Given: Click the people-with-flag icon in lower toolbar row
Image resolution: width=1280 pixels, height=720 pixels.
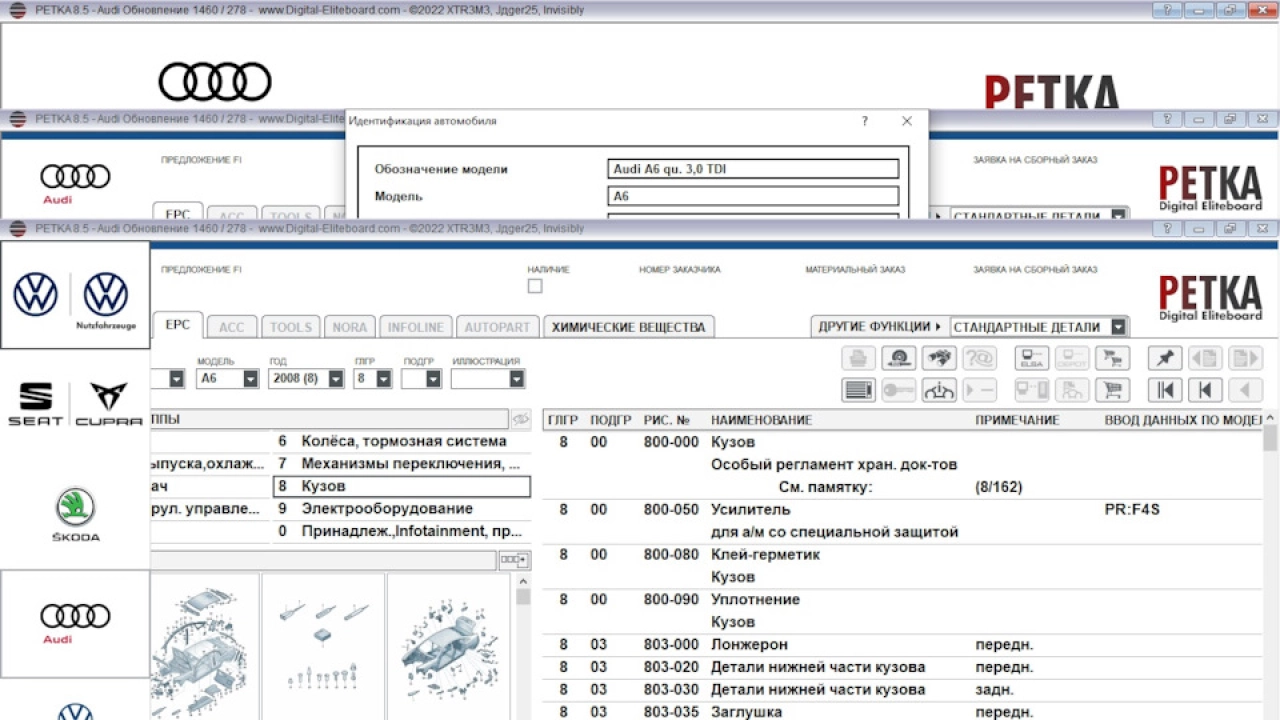Looking at the screenshot, I should [1072, 390].
